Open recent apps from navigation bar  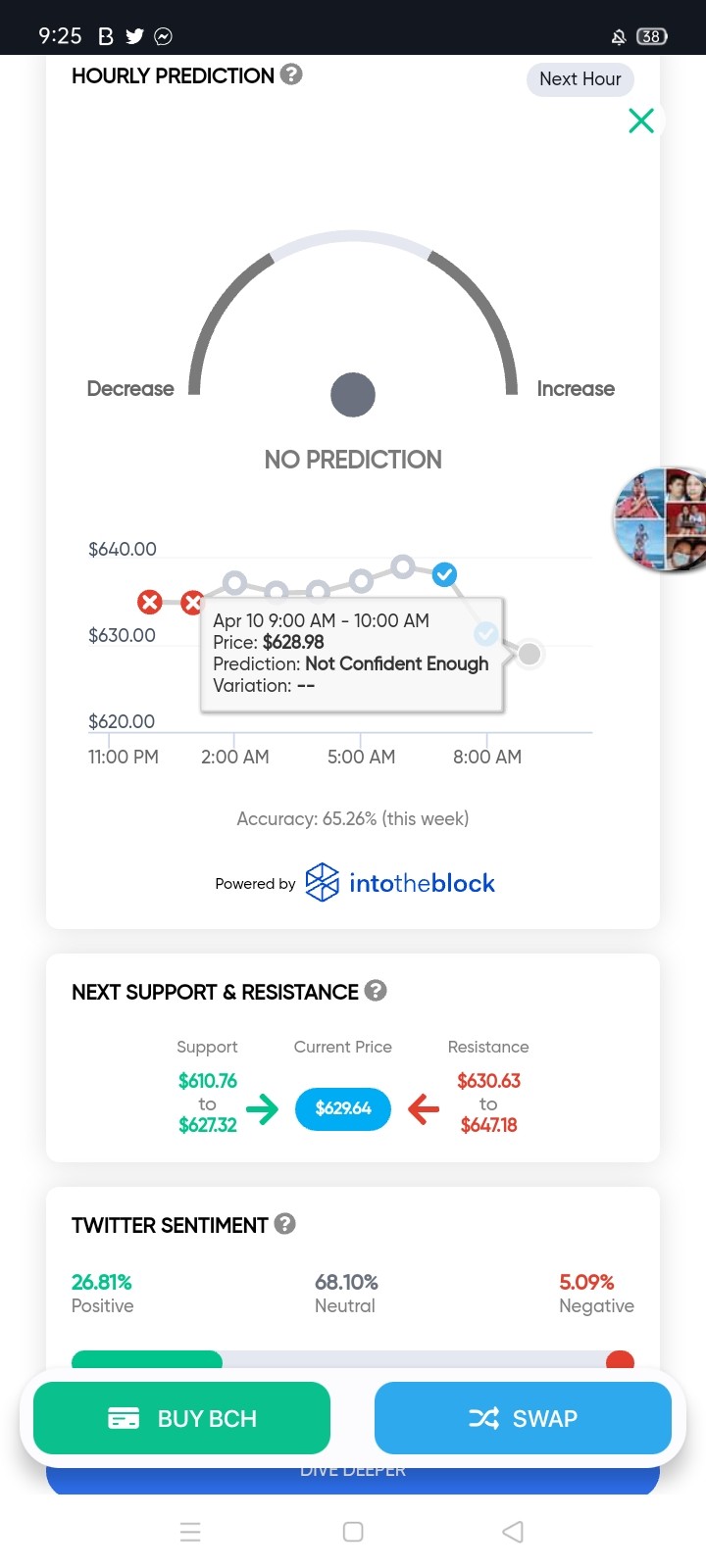pyautogui.click(x=191, y=1532)
